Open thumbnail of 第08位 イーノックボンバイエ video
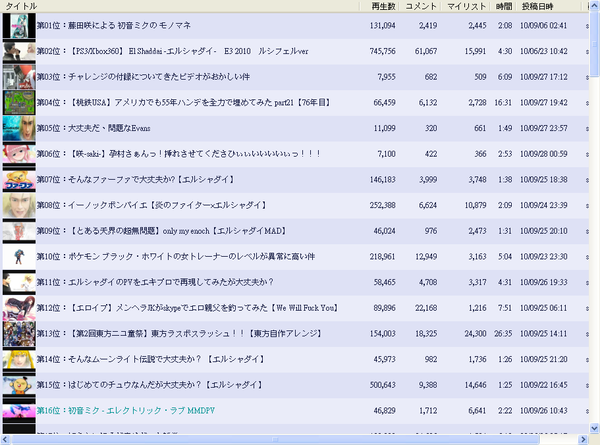This screenshot has width=600, height=445. [x=19, y=205]
